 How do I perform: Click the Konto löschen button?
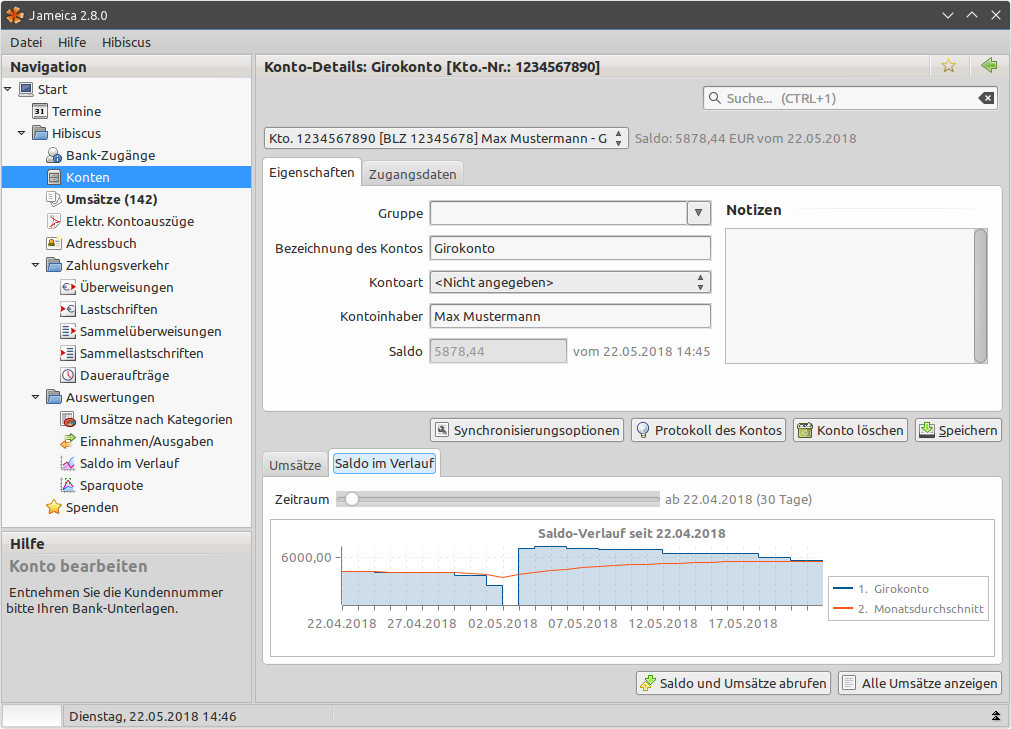coord(850,430)
